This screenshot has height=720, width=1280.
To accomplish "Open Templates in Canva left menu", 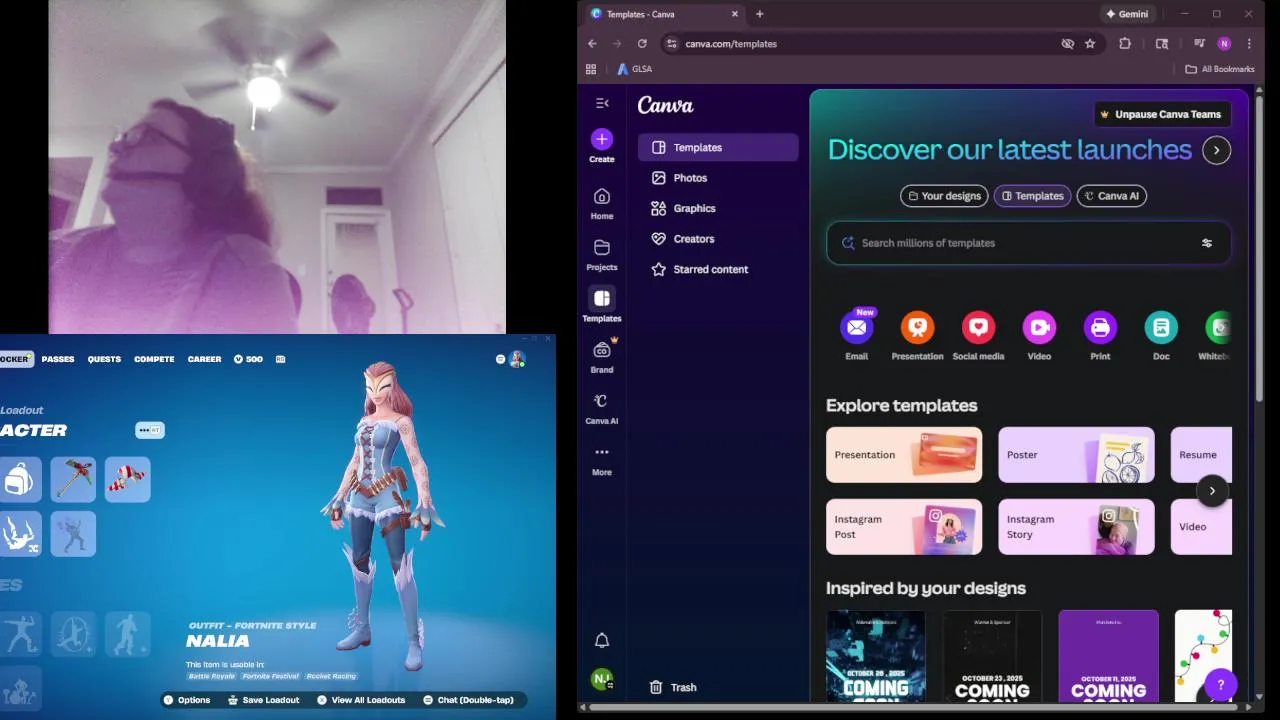I will [x=718, y=147].
